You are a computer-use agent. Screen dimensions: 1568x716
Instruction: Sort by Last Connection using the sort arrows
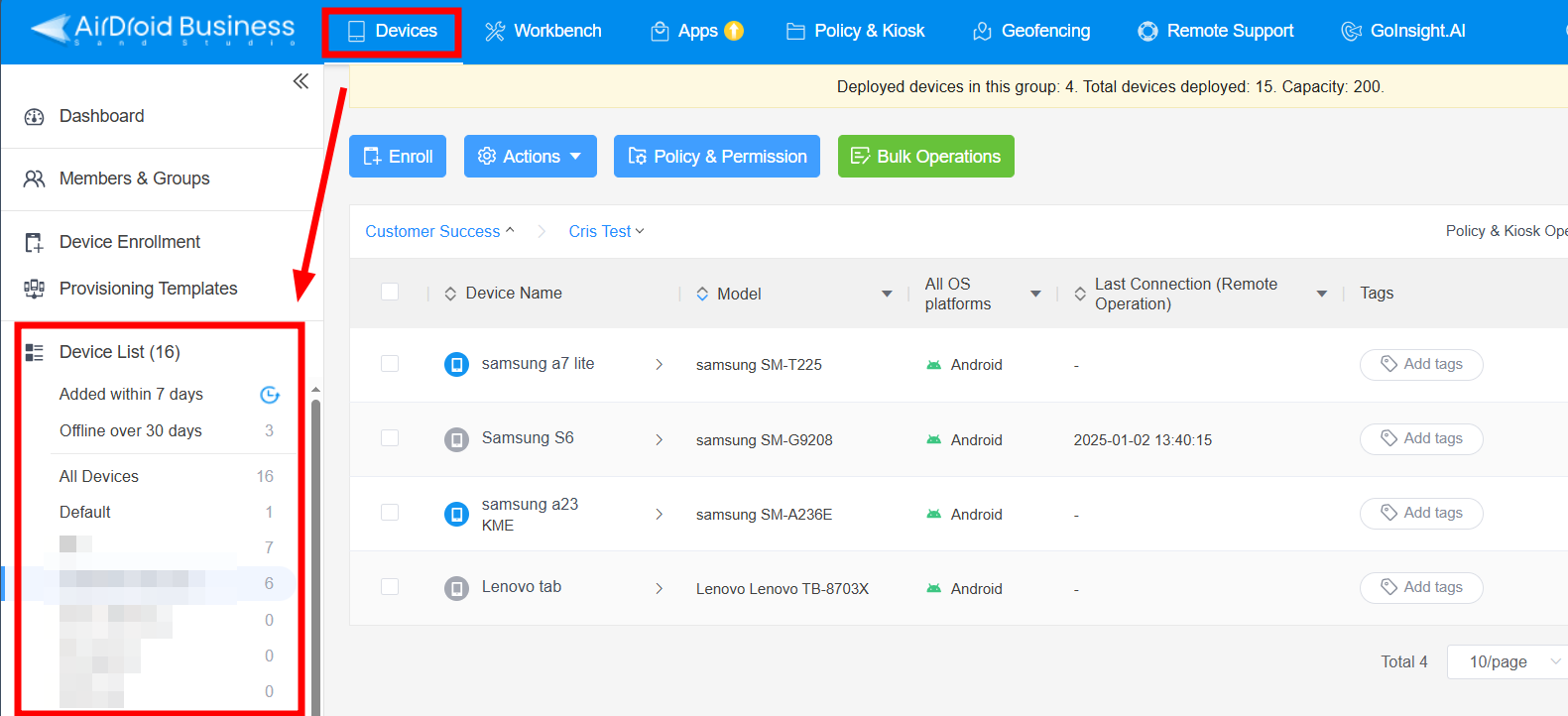[1080, 294]
